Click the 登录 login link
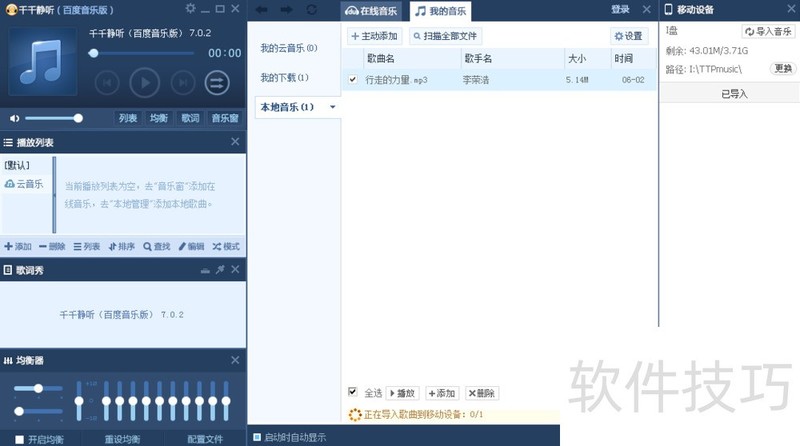This screenshot has height=446, width=800. pyautogui.click(x=620, y=9)
